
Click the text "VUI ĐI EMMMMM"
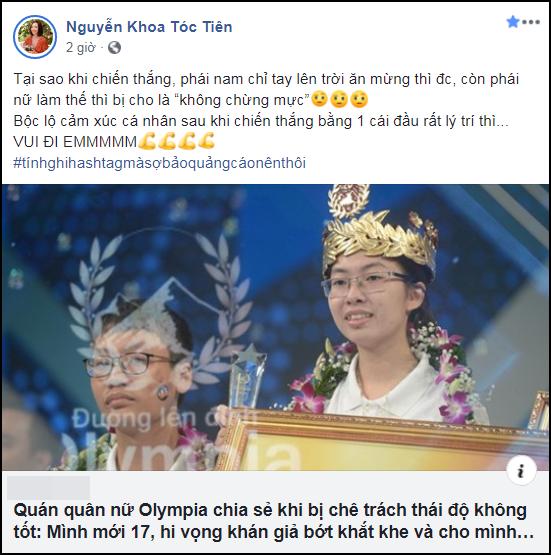pyautogui.click(x=75, y=142)
